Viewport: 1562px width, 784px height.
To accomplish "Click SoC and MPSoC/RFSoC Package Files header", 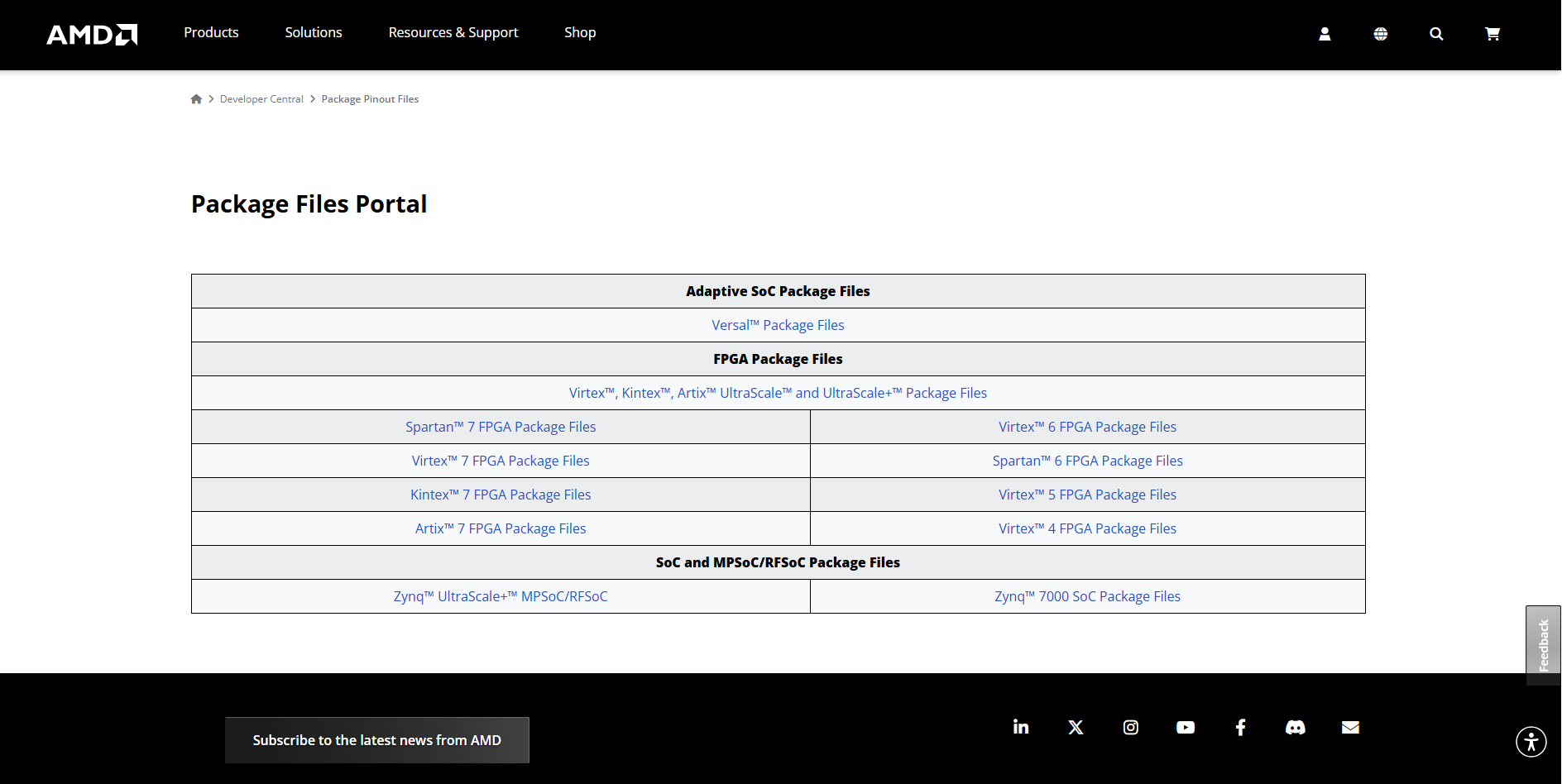I will 778,562.
